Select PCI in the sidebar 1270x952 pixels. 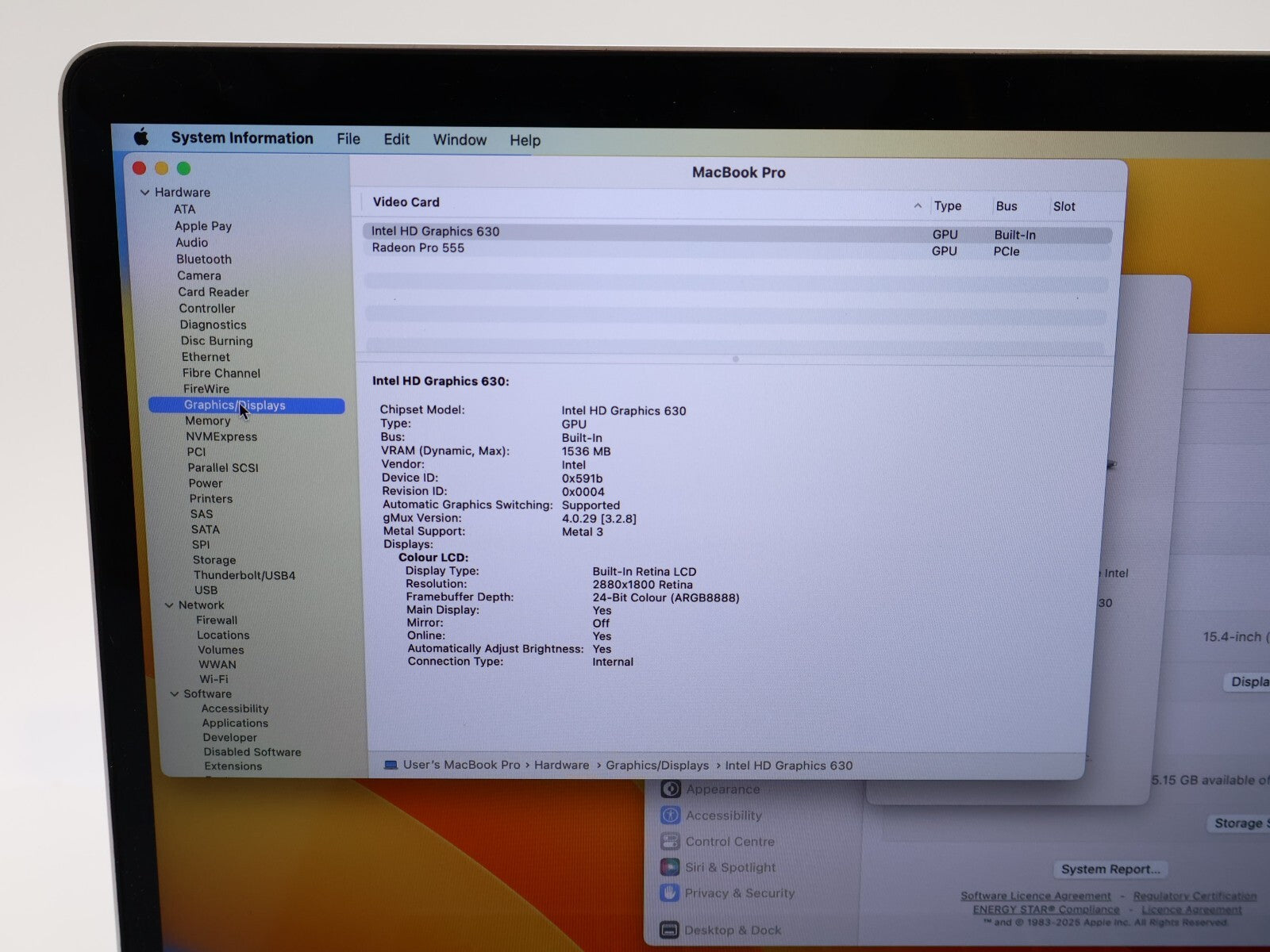196,452
